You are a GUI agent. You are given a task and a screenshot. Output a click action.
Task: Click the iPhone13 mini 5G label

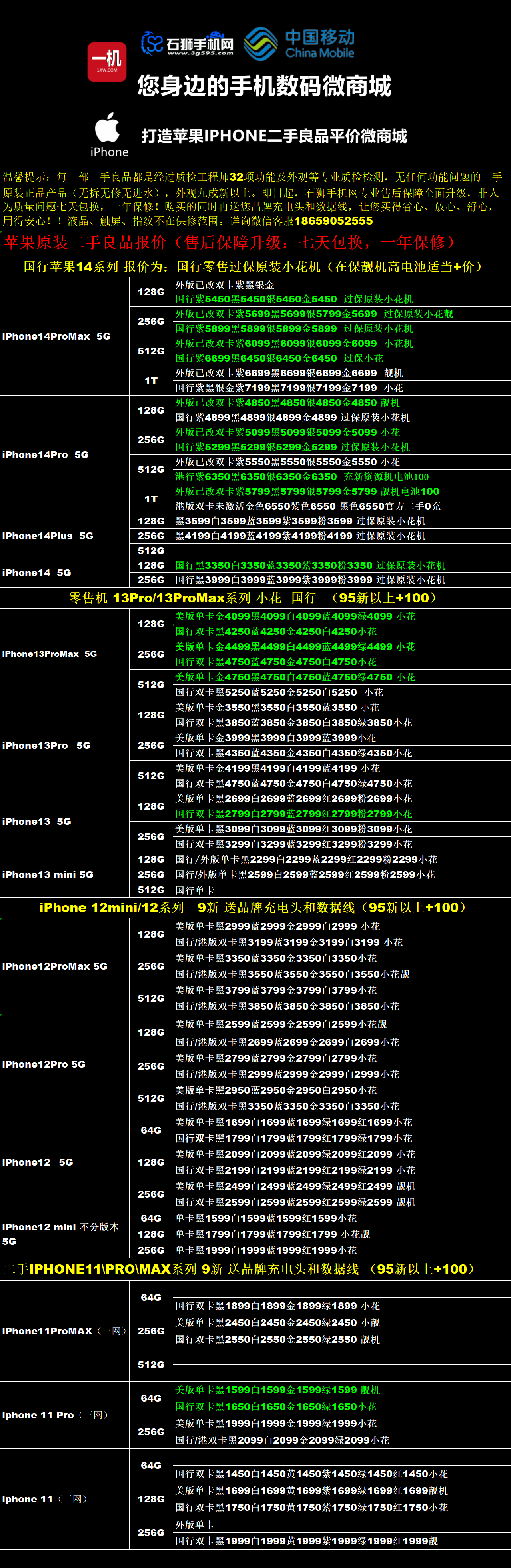pos(48,875)
